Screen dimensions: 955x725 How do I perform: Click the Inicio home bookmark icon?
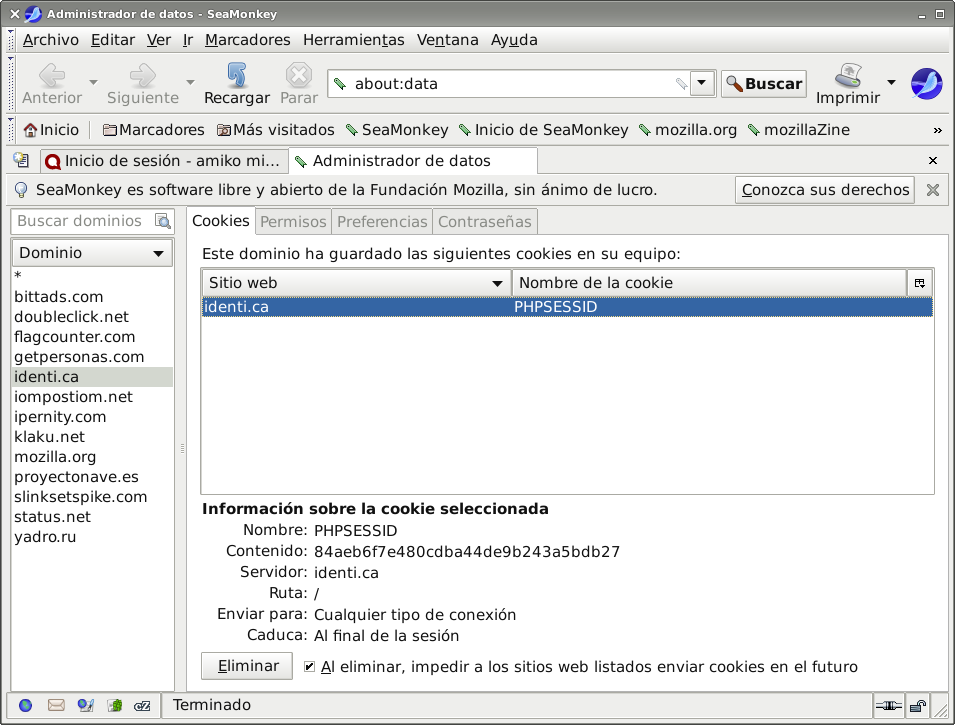(31, 130)
